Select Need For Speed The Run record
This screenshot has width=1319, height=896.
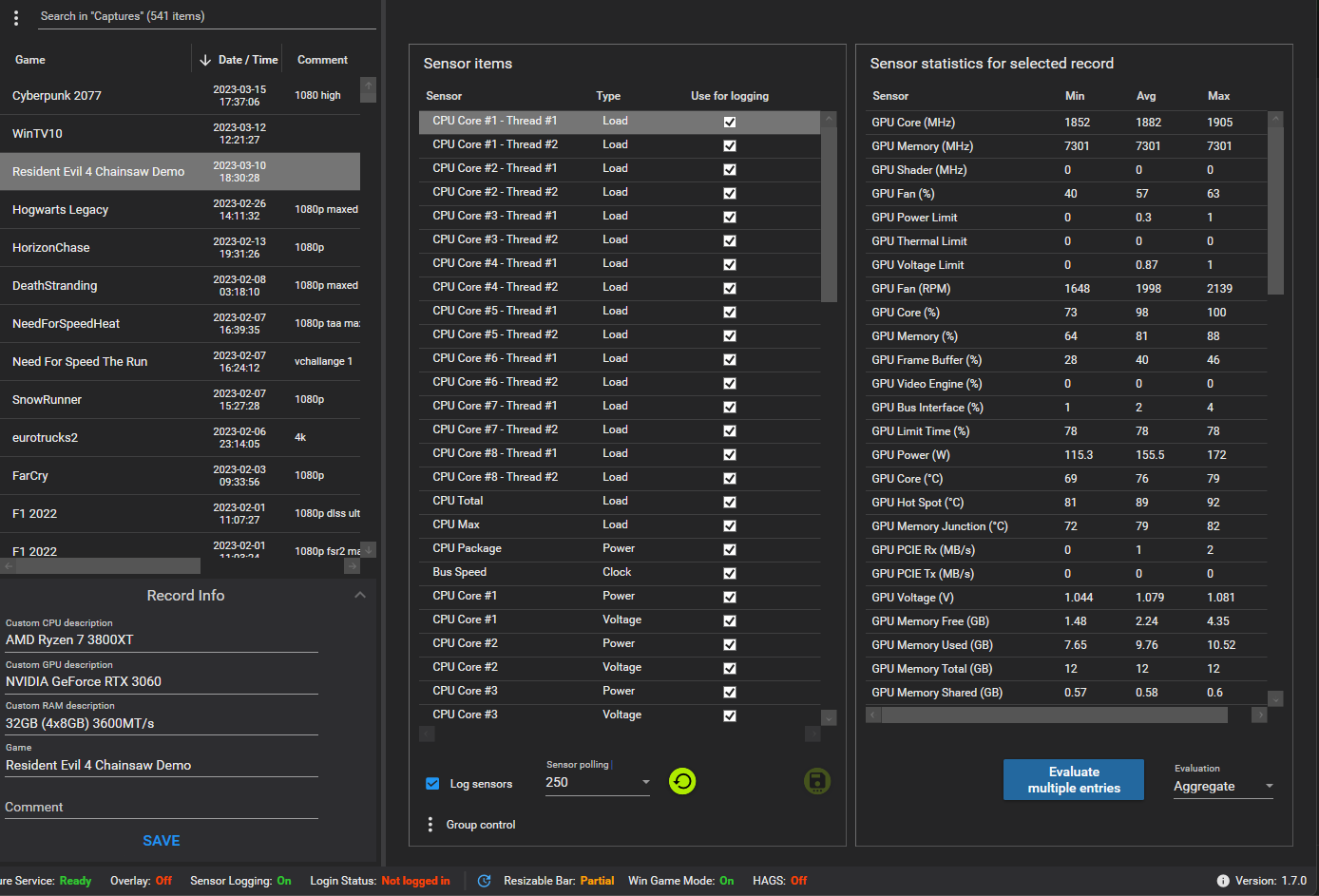tap(180, 362)
